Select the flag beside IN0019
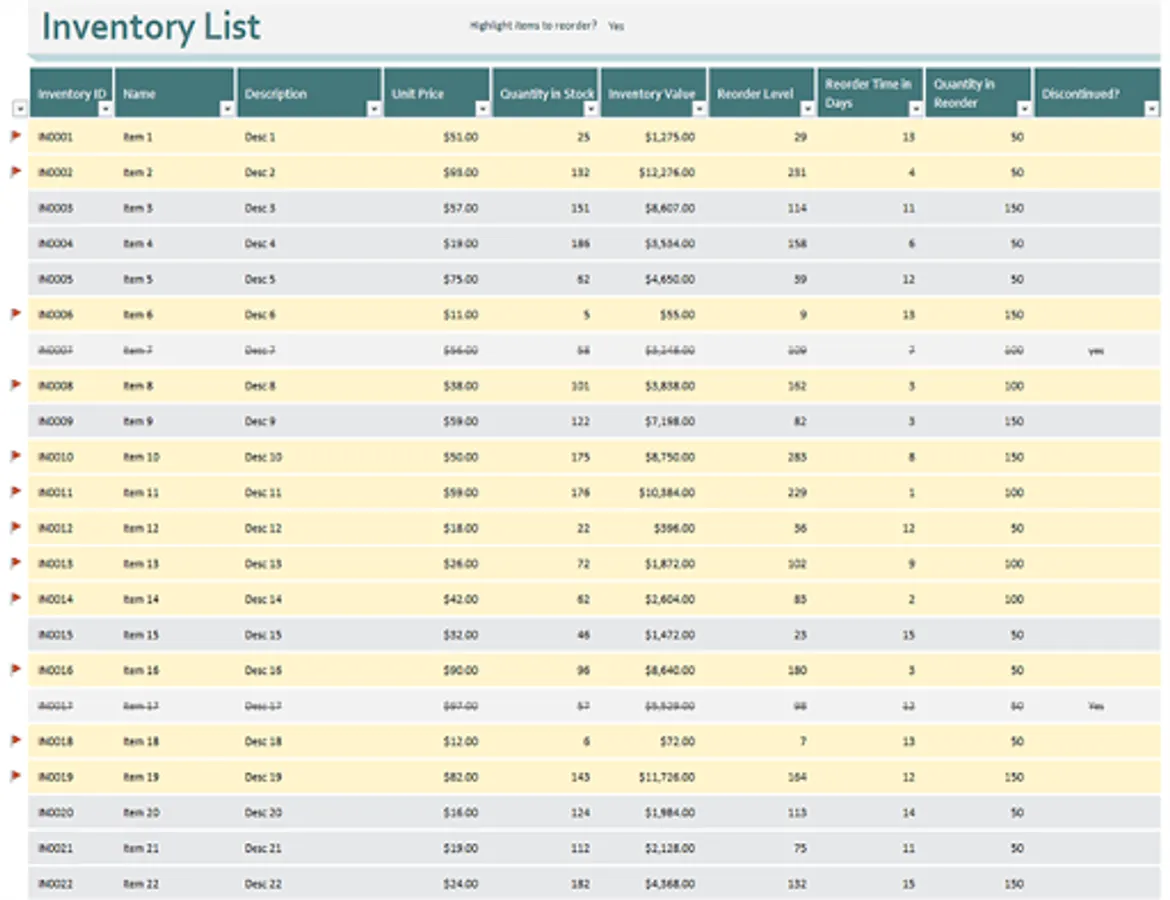The height and width of the screenshot is (900, 1170). point(16,776)
